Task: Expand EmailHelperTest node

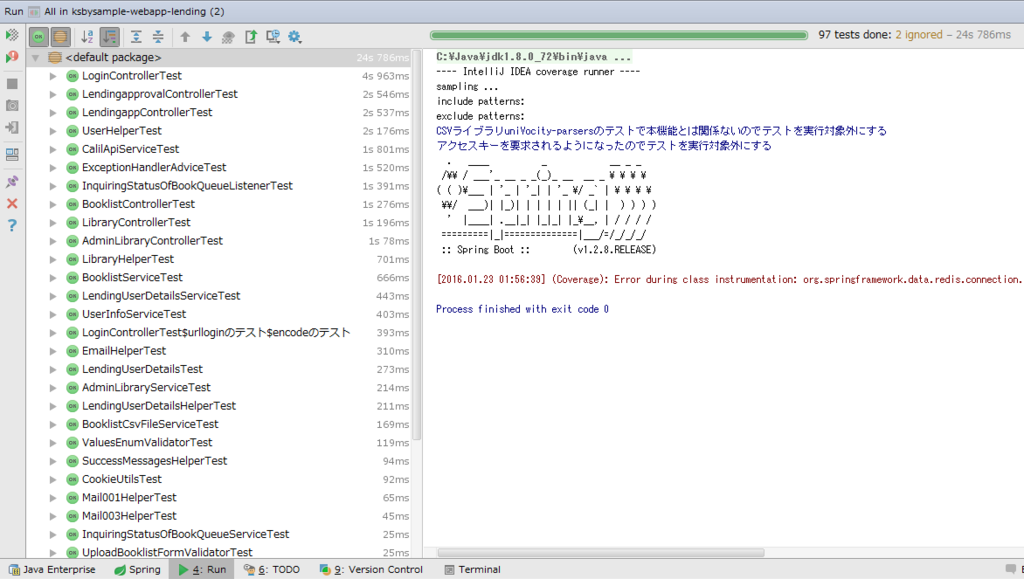Action: (x=53, y=351)
